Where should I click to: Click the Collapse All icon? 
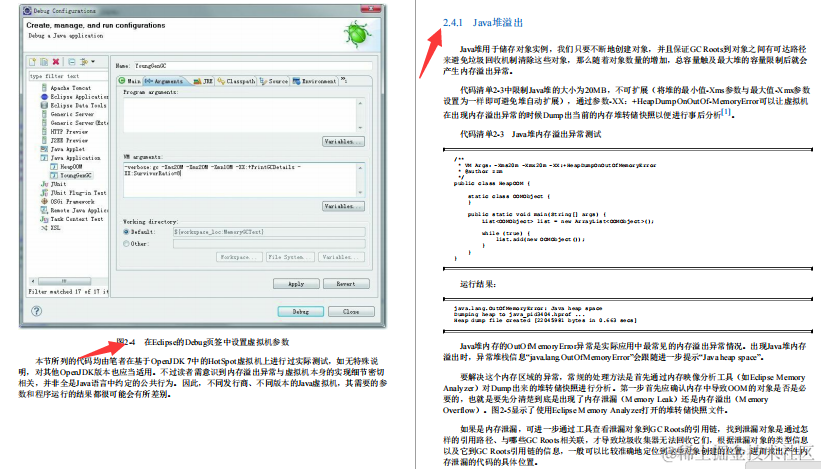coord(72,62)
